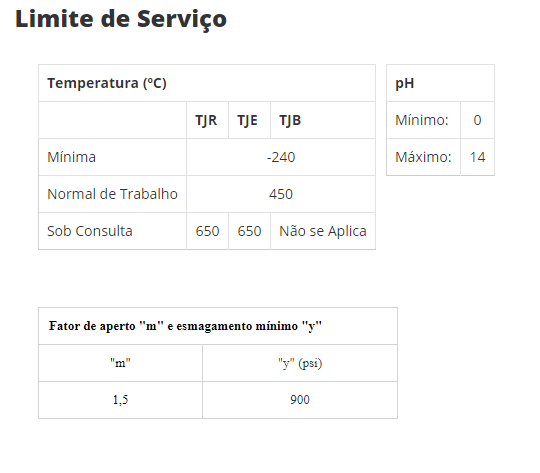Screen dimensions: 540x473
Task: Click the -240 minimum temperature value
Action: click(x=281, y=157)
